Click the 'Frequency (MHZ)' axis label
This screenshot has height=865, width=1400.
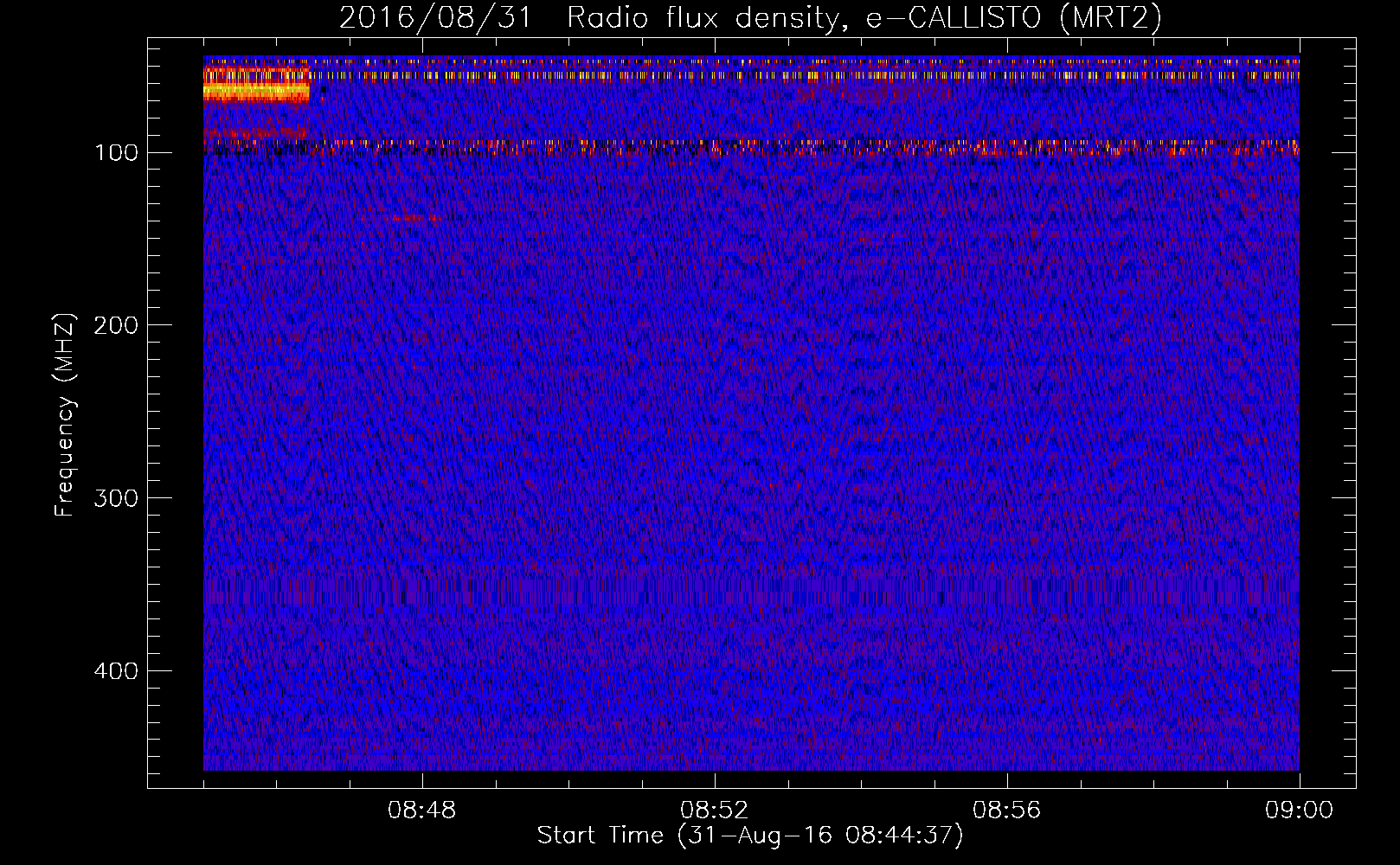click(x=64, y=415)
